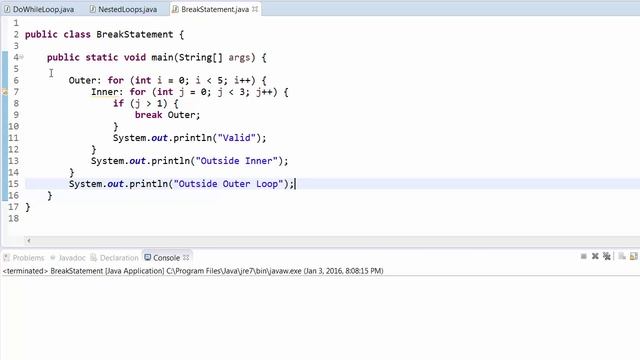This screenshot has width=640, height=360.
Task: Click the left arrow of the editor horizontal scrollbar
Action: click(29, 240)
